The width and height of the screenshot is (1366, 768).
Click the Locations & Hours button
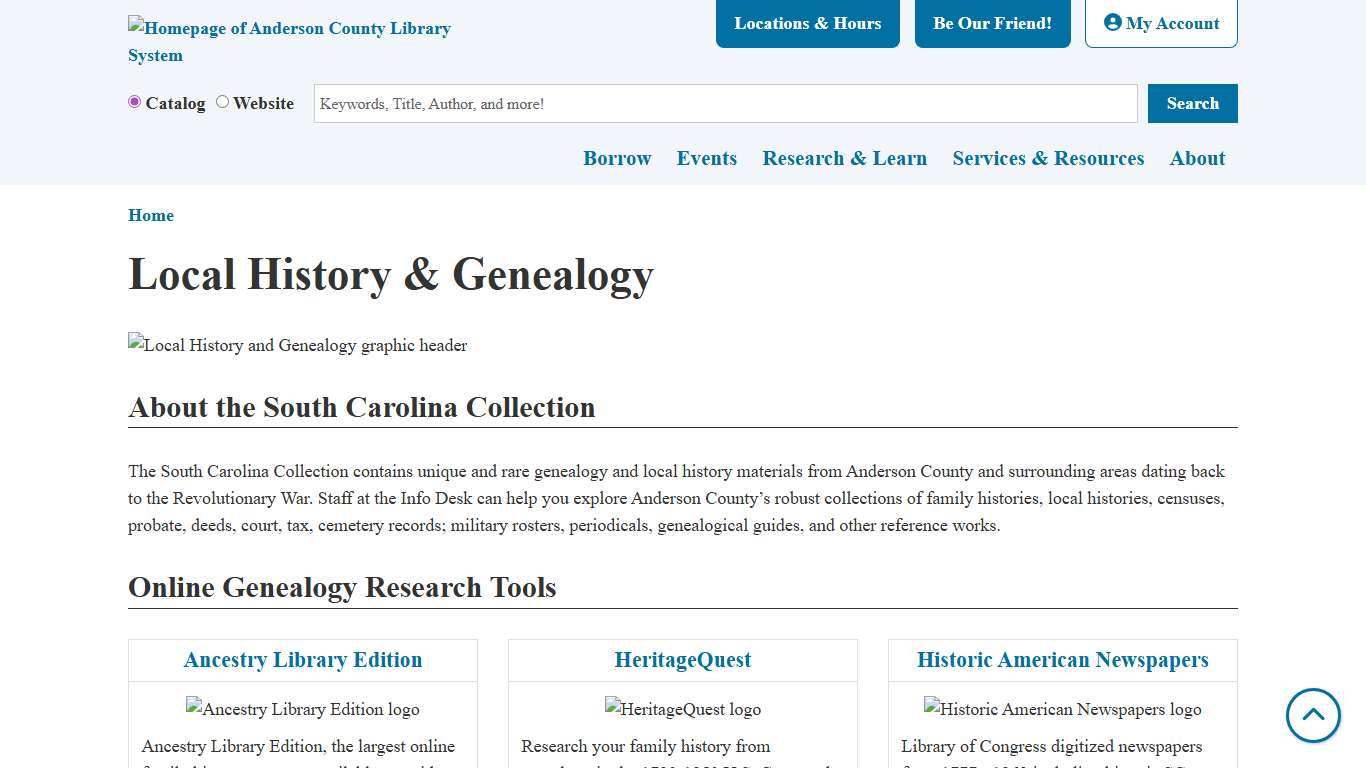tap(807, 23)
